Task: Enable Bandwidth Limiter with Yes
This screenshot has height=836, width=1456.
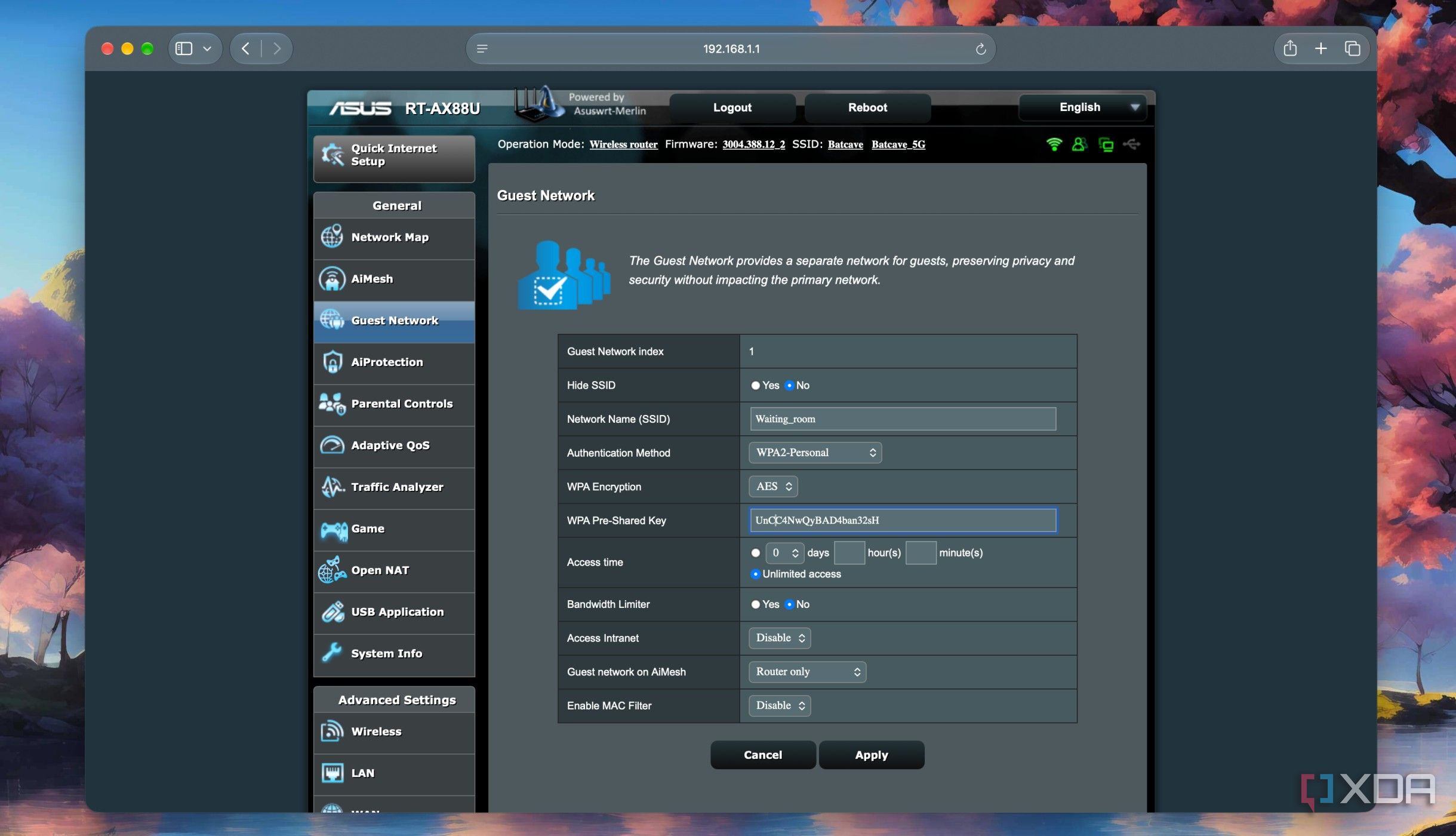Action: [755, 604]
